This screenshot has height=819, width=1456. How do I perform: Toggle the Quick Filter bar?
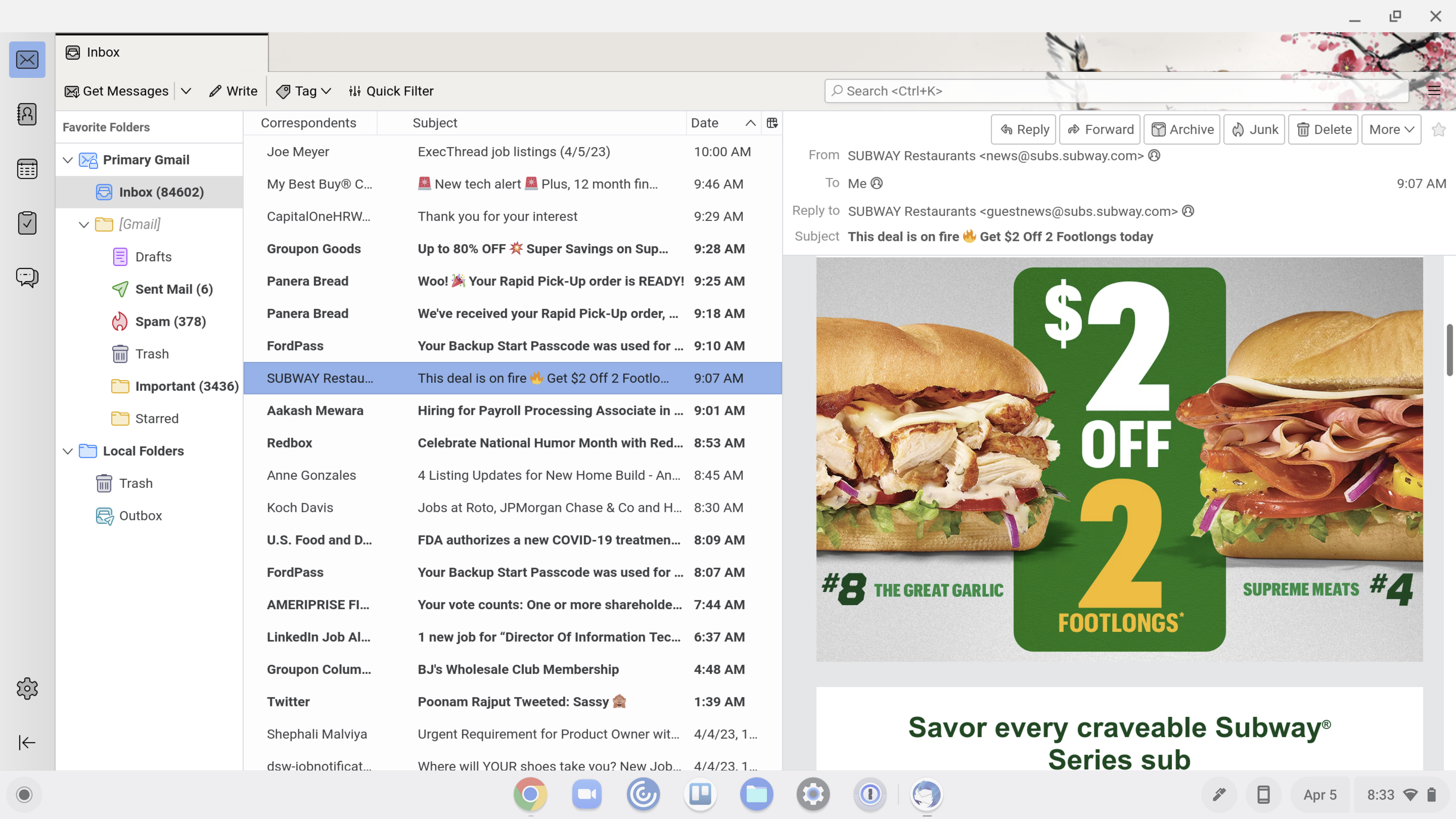(x=391, y=91)
